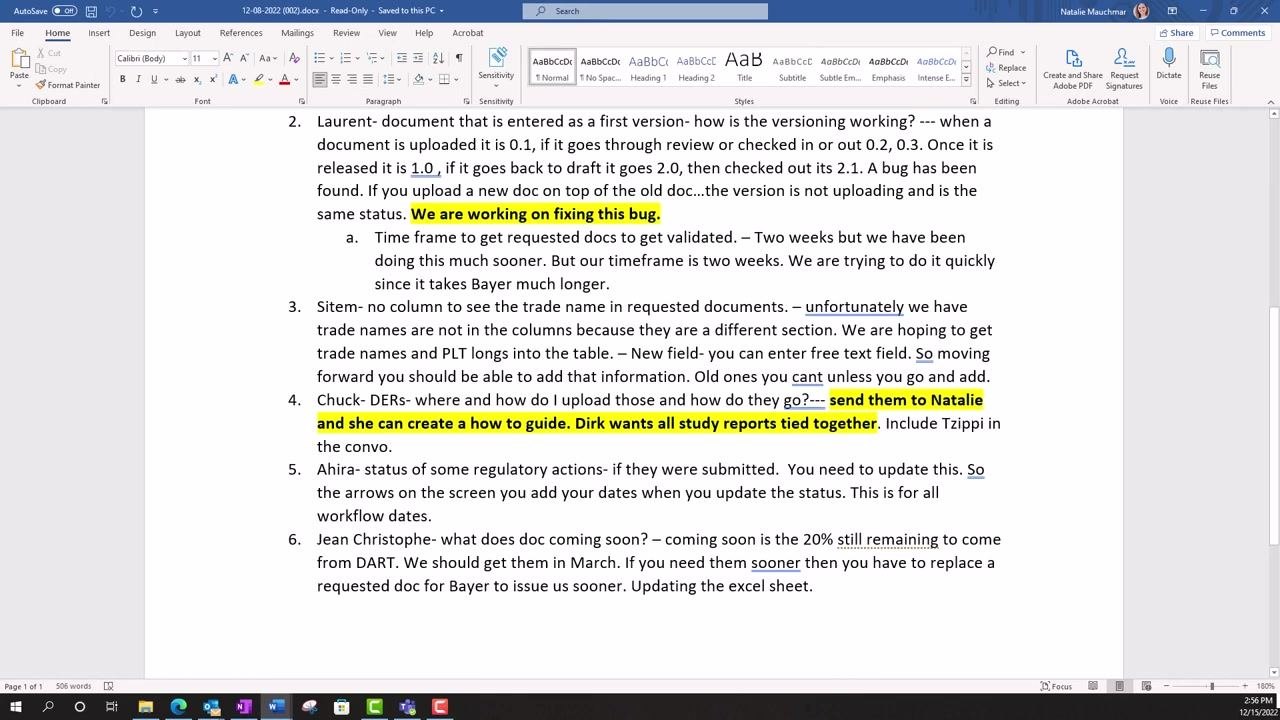Toggle superscript formatting
This screenshot has height=720, width=1280.
(x=213, y=79)
